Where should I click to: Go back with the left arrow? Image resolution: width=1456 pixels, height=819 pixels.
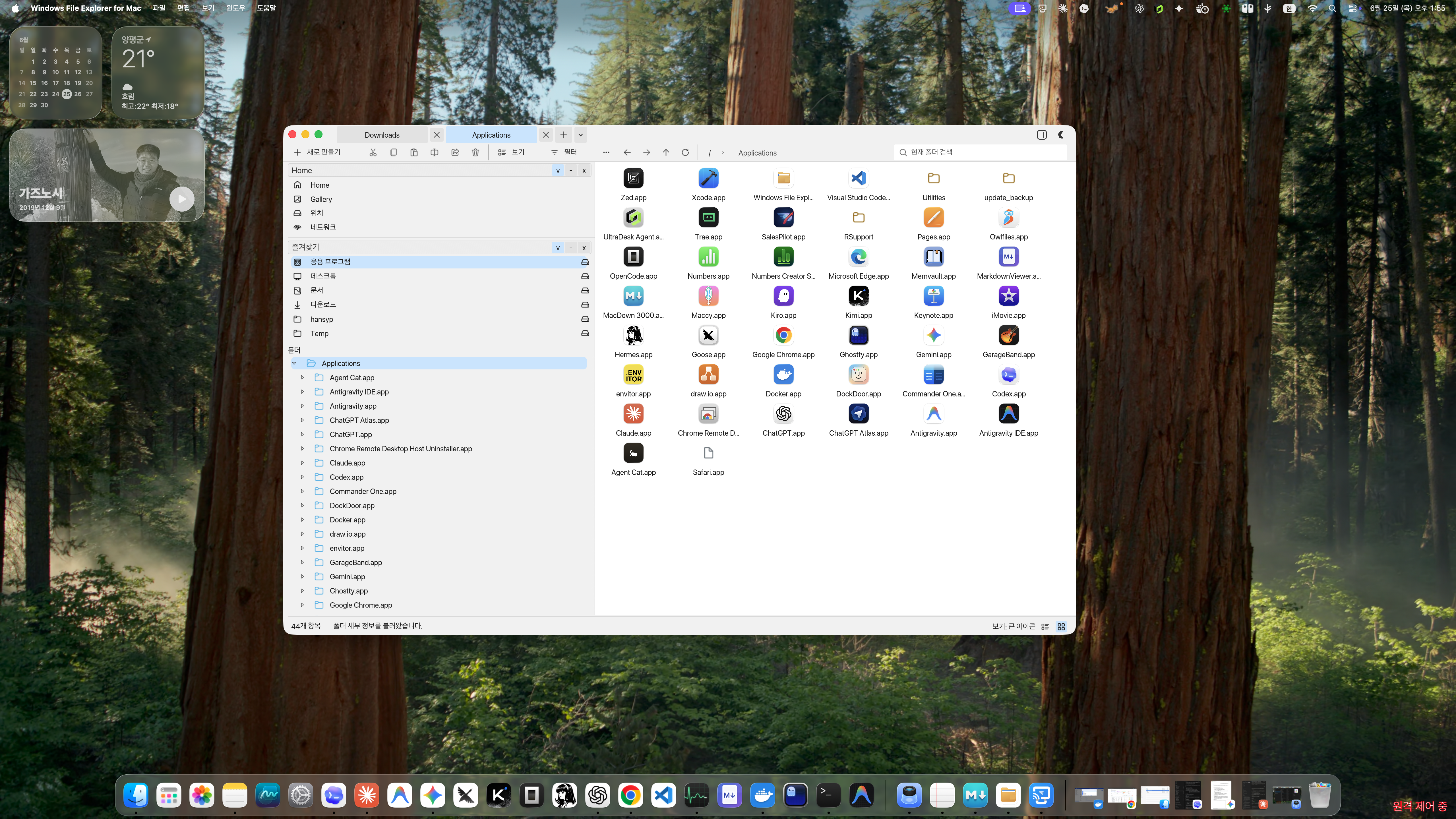pos(627,153)
